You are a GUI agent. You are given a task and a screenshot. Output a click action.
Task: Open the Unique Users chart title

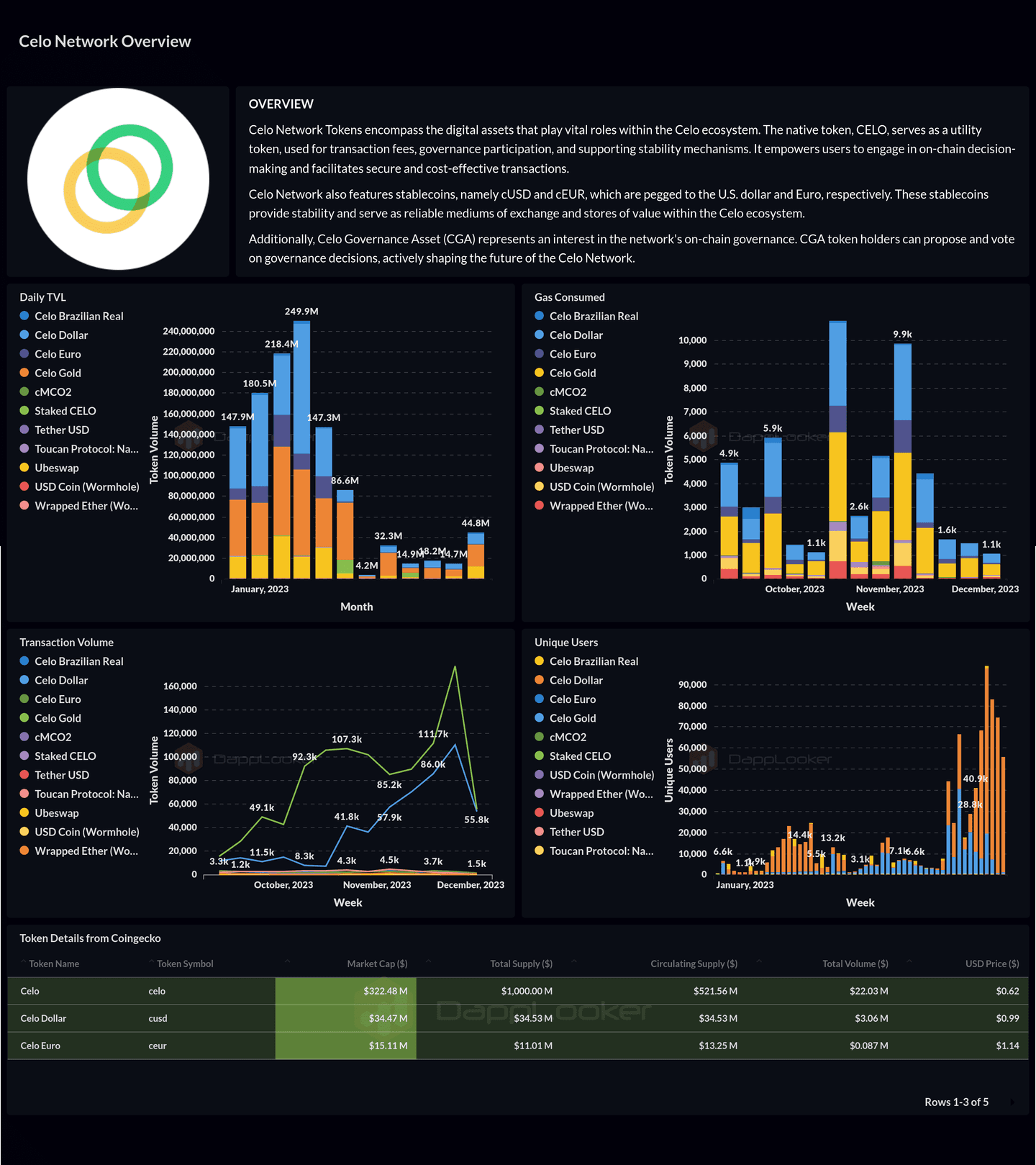point(566,643)
